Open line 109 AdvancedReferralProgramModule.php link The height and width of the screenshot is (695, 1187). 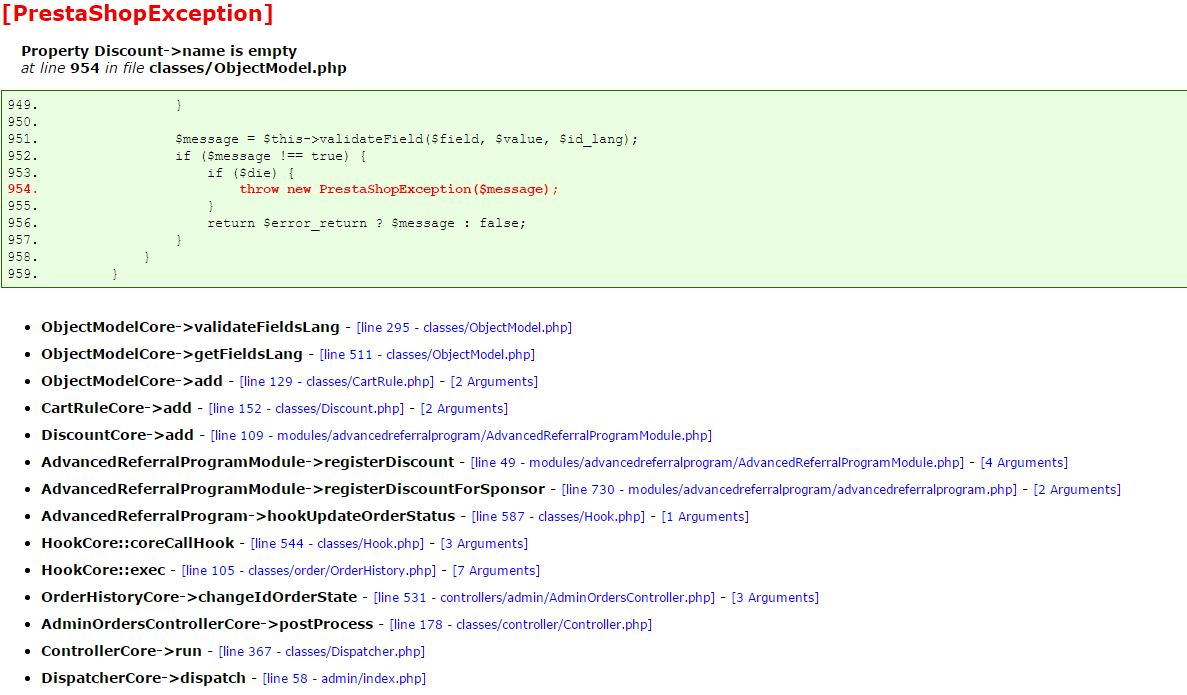(461, 436)
